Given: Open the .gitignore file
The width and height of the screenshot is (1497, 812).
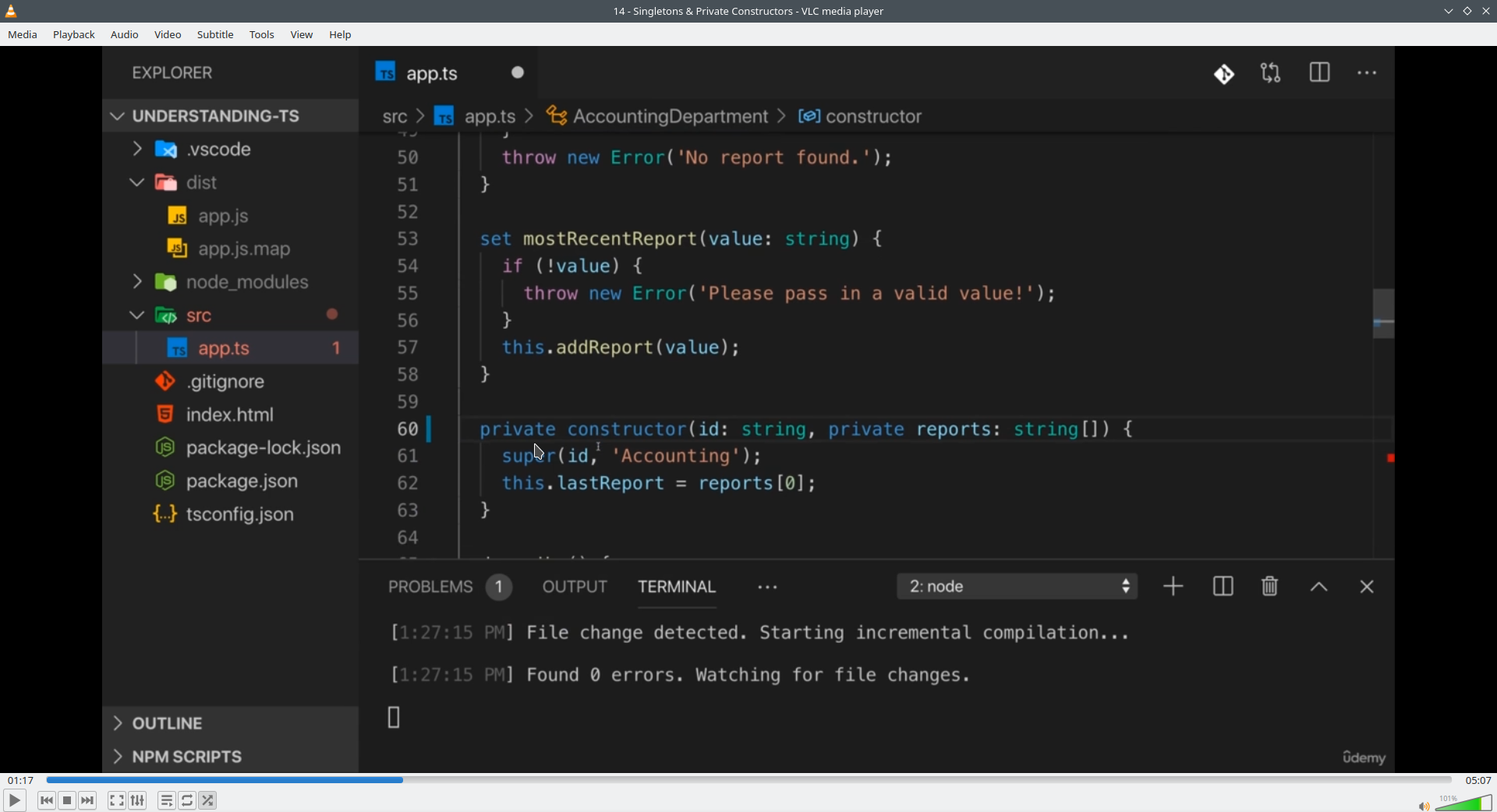Looking at the screenshot, I should tap(230, 382).
